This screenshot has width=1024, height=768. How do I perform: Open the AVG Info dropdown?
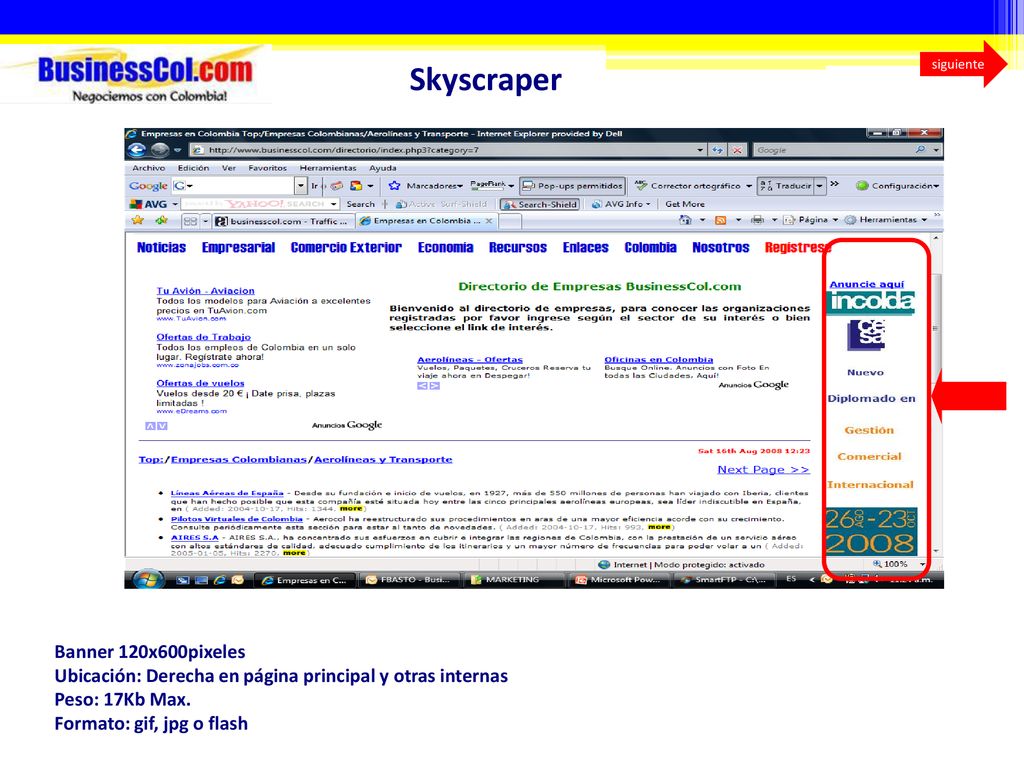point(620,204)
